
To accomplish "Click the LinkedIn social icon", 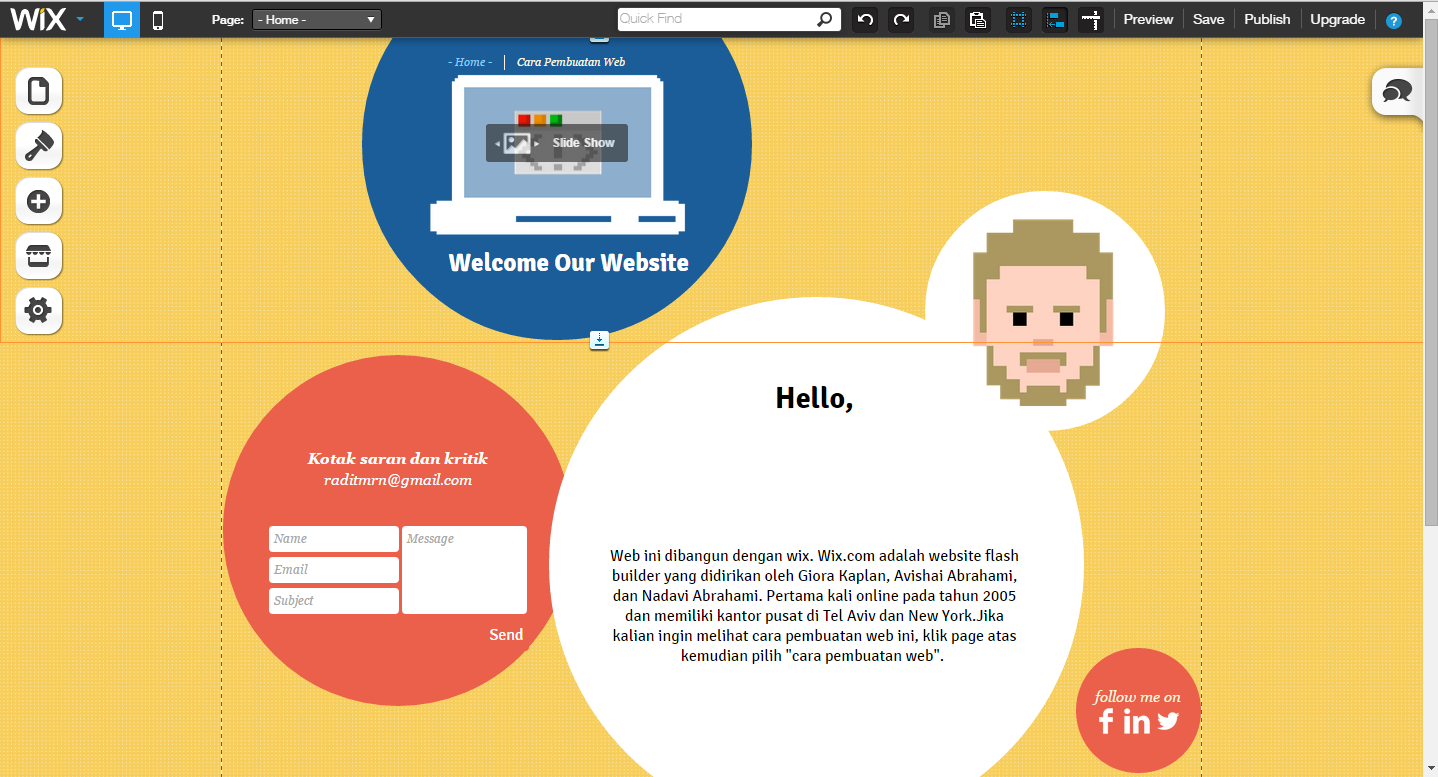I will (1136, 721).
